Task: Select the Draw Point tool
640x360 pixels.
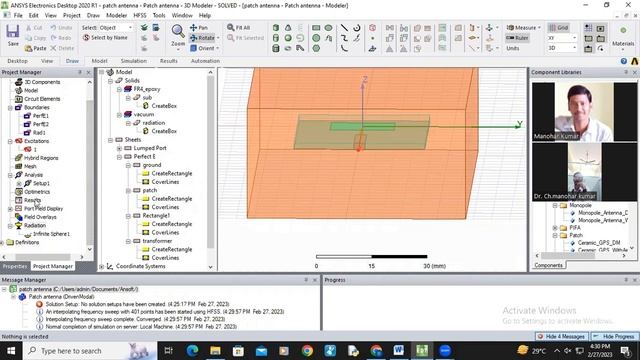Action: click(372, 38)
